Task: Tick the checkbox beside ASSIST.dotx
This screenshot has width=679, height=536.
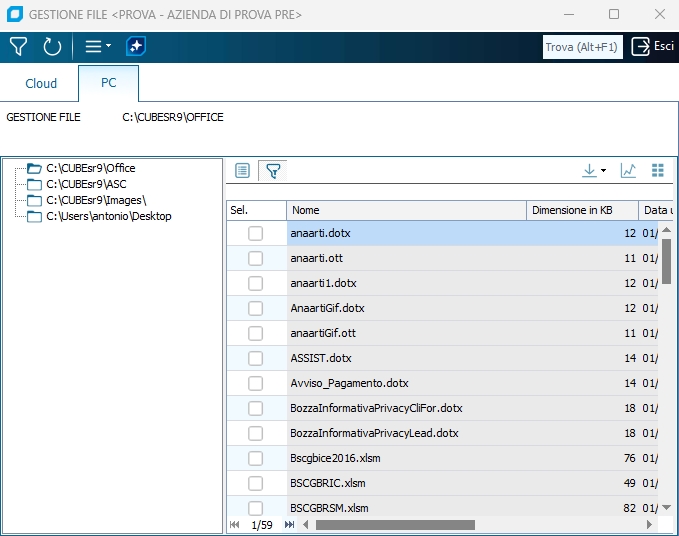Action: tap(256, 358)
